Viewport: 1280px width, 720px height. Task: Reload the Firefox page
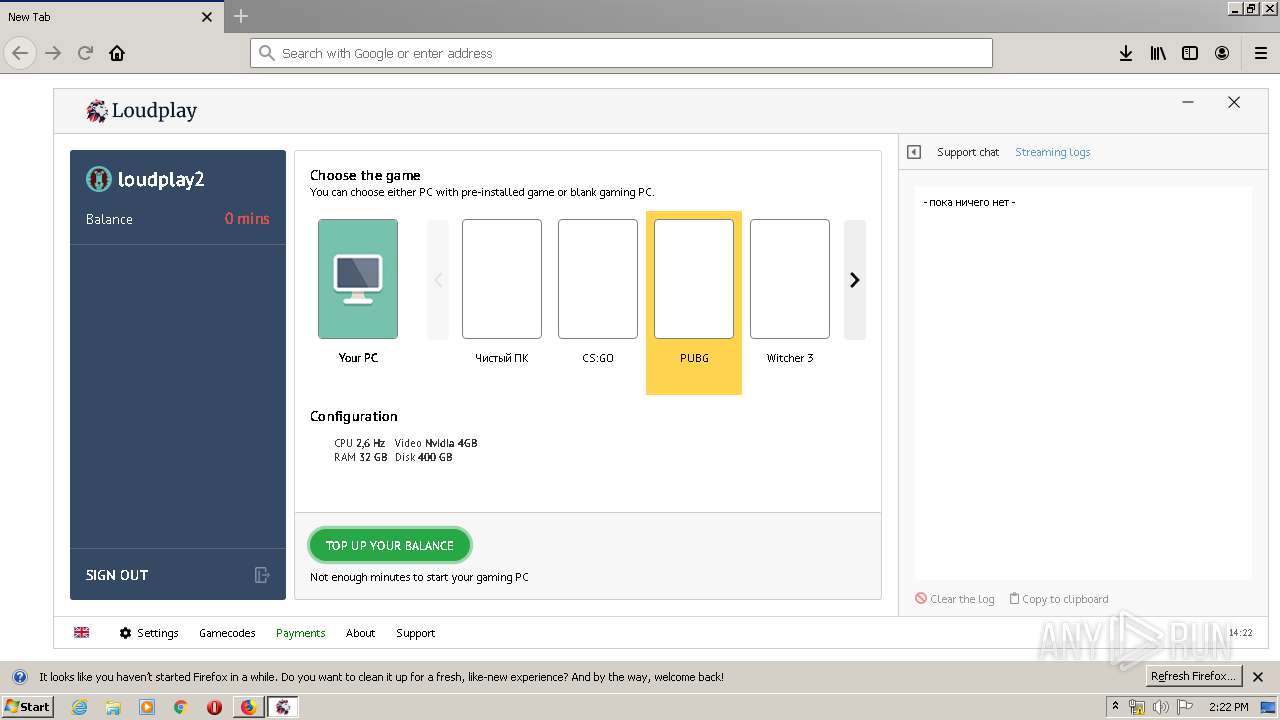[x=85, y=53]
